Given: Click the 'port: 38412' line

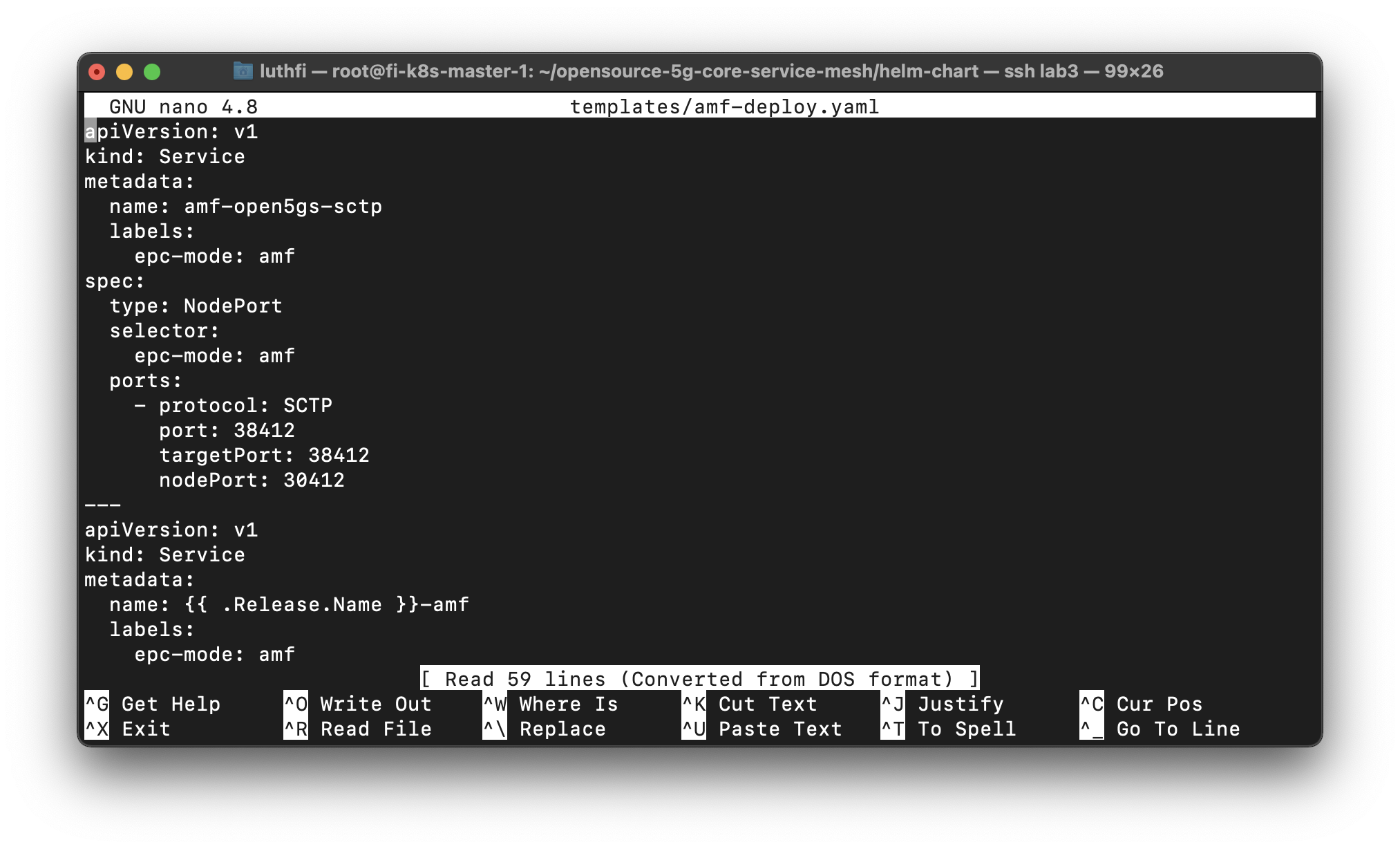Looking at the screenshot, I should [x=227, y=430].
